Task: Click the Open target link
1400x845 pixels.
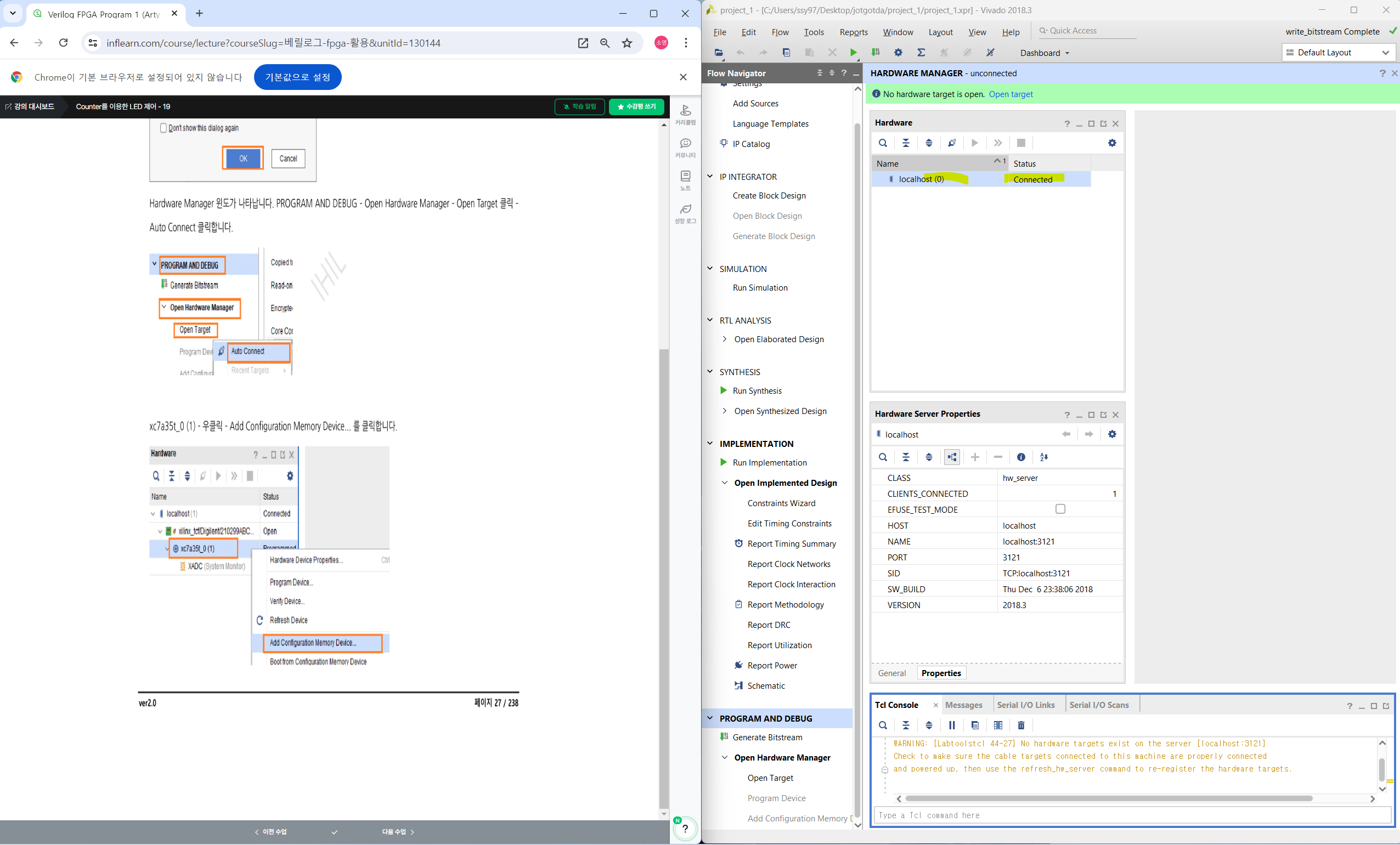Action: point(1011,94)
